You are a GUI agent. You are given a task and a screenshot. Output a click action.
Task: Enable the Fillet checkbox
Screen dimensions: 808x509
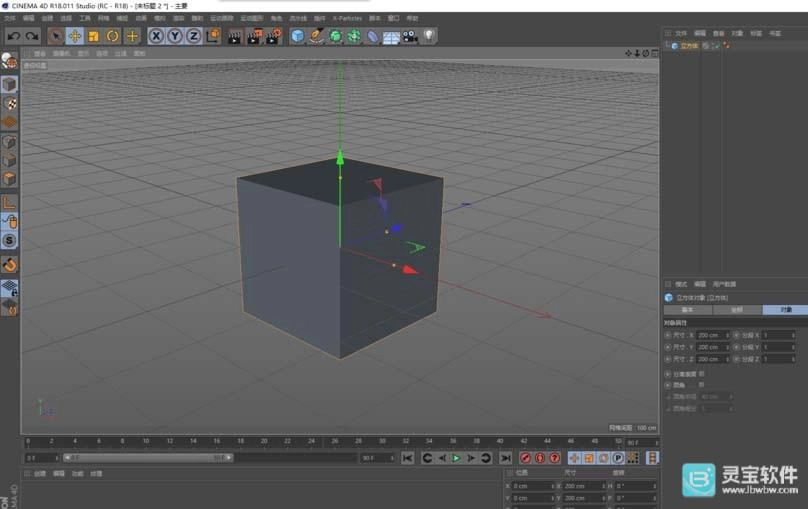tap(701, 385)
